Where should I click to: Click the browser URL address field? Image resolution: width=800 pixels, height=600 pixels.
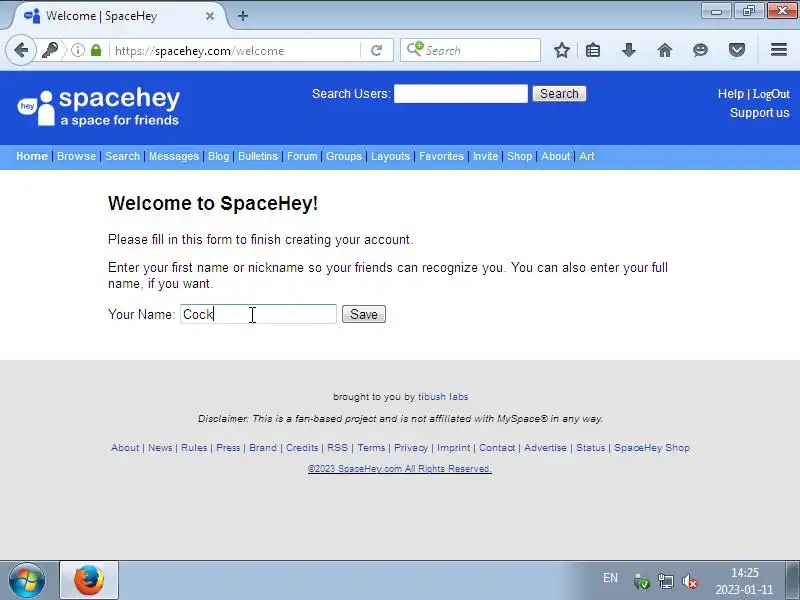(x=236, y=51)
